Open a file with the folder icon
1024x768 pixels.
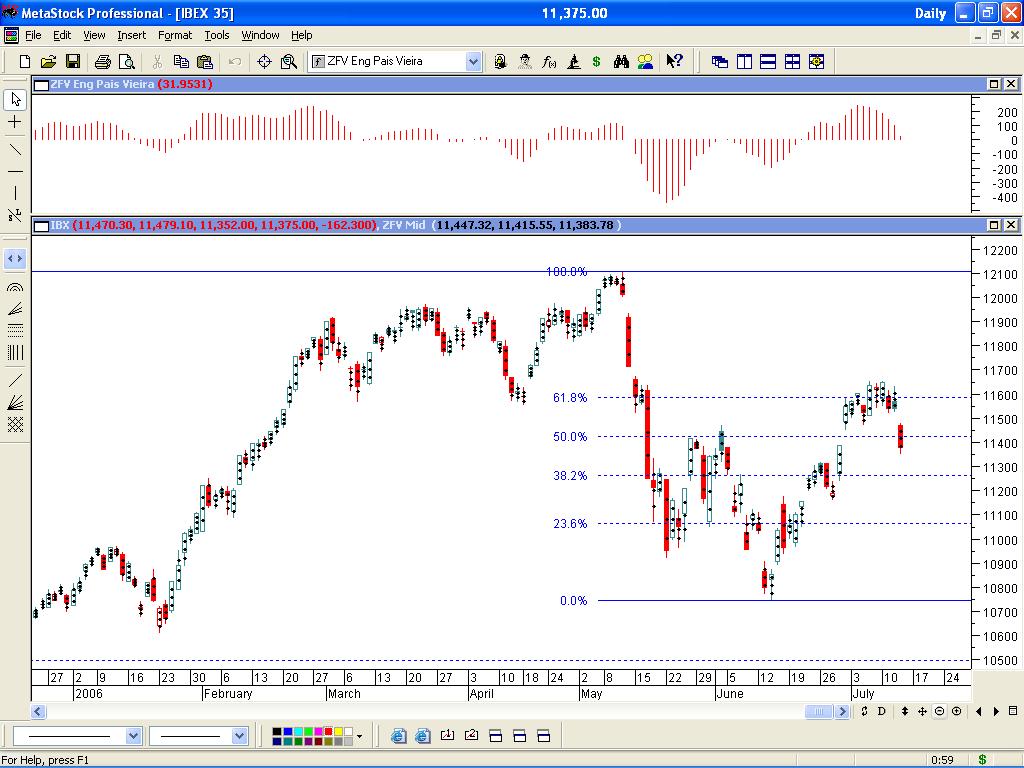pyautogui.click(x=48, y=61)
